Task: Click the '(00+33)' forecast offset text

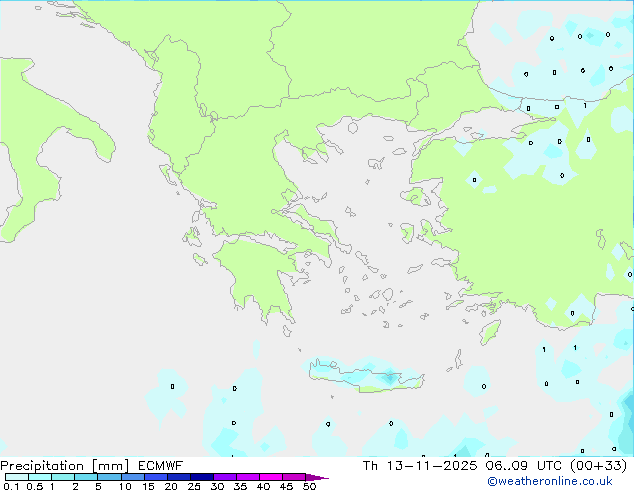Action: pos(598,466)
